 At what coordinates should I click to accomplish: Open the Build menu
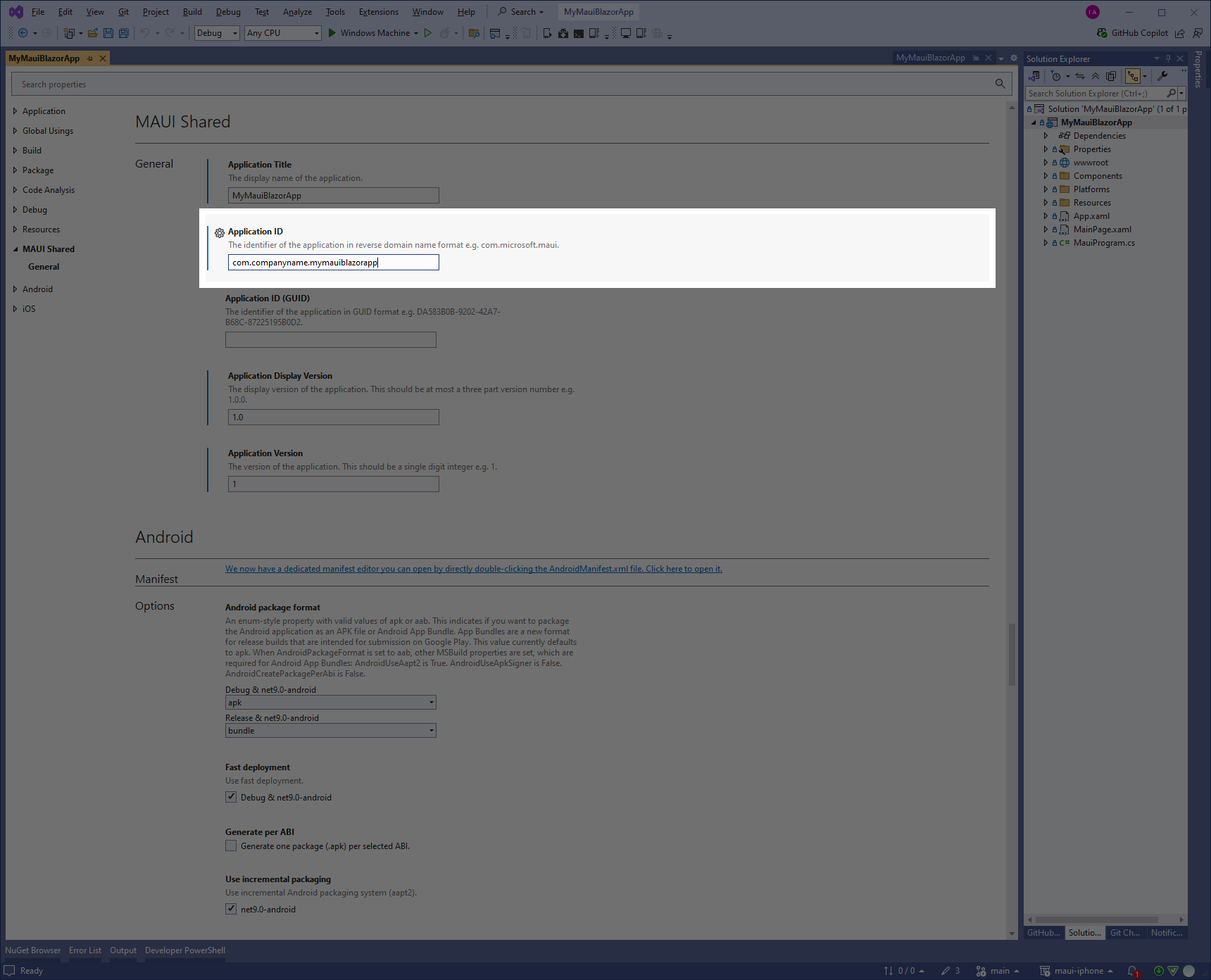[x=192, y=12]
